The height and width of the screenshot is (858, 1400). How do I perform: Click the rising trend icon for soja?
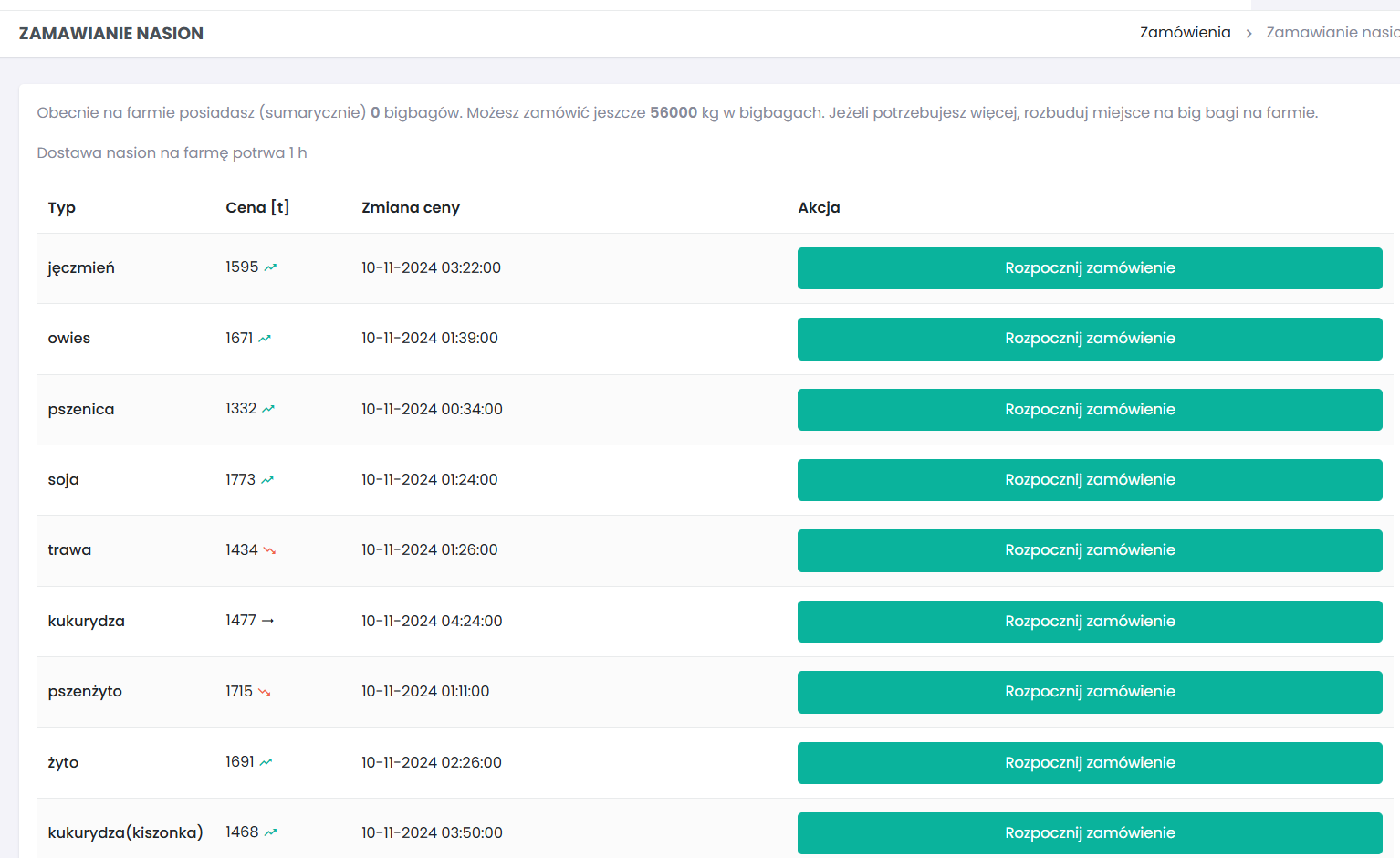coord(267,480)
